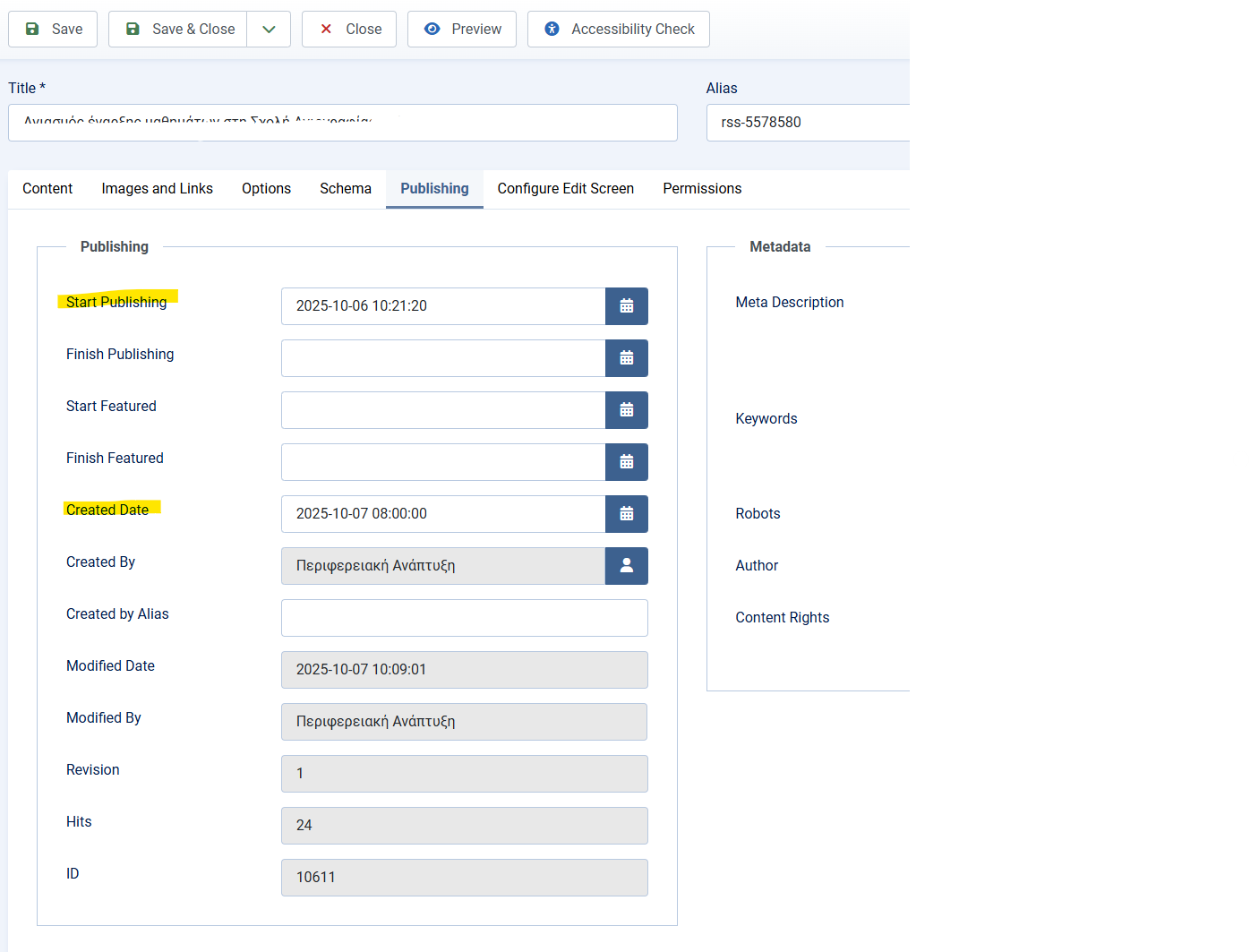Viewport: 1250px width, 952px height.
Task: Click the select user icon for Created By
Action: coord(626,566)
